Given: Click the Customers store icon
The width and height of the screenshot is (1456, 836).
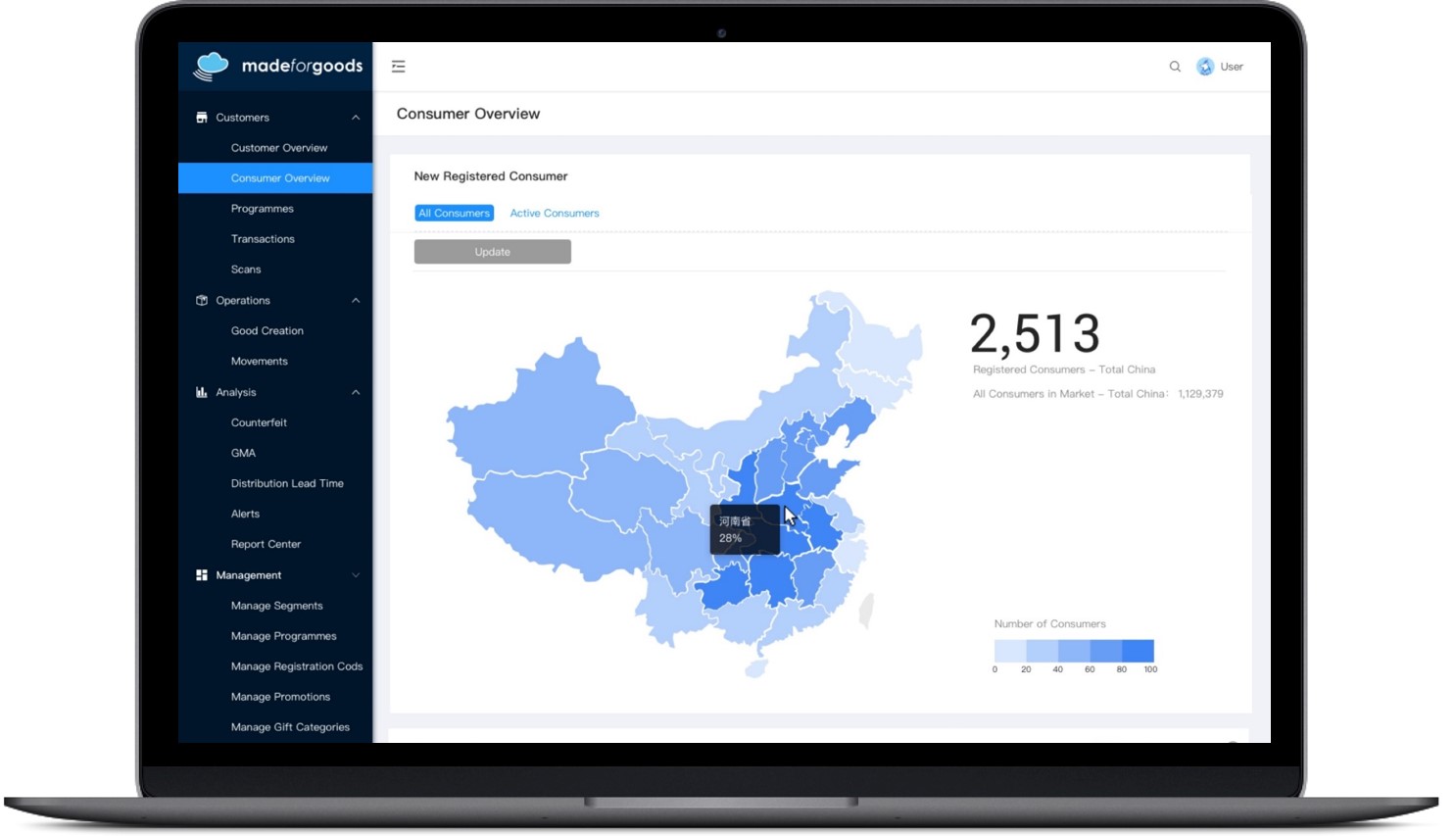Looking at the screenshot, I should point(202,118).
